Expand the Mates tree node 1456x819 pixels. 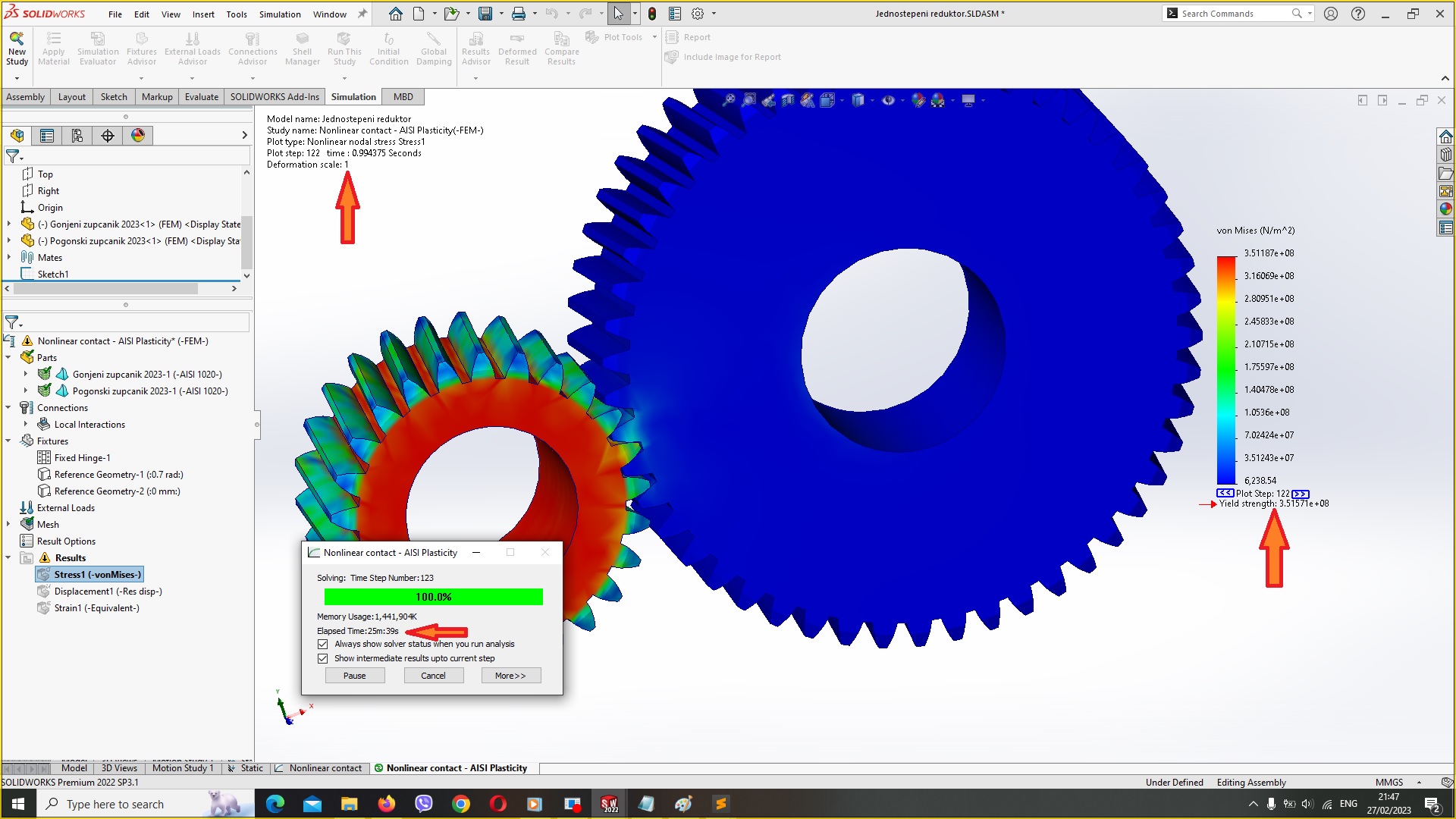[8, 258]
